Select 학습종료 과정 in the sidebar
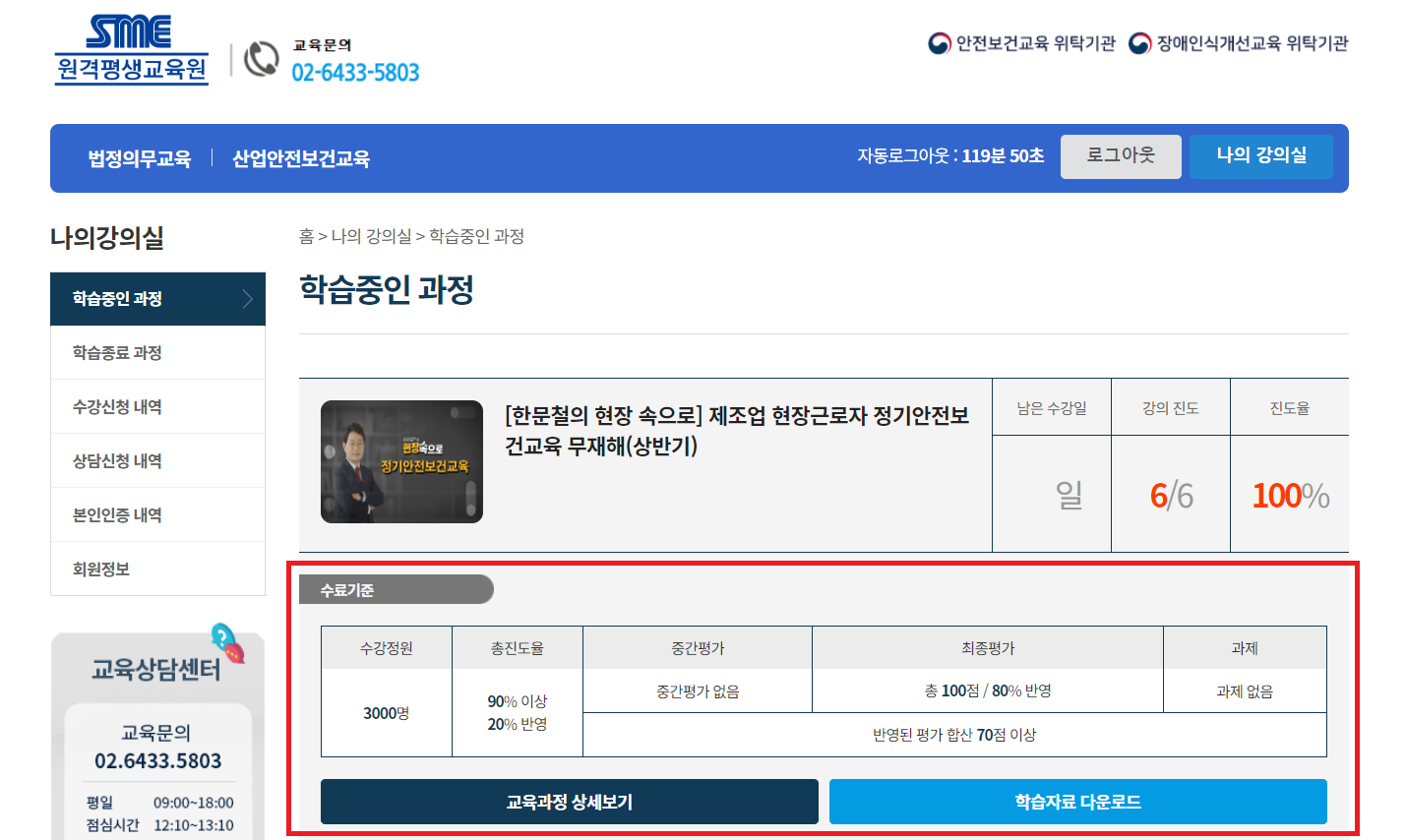Viewport: 1406px width, 840px height. (117, 353)
